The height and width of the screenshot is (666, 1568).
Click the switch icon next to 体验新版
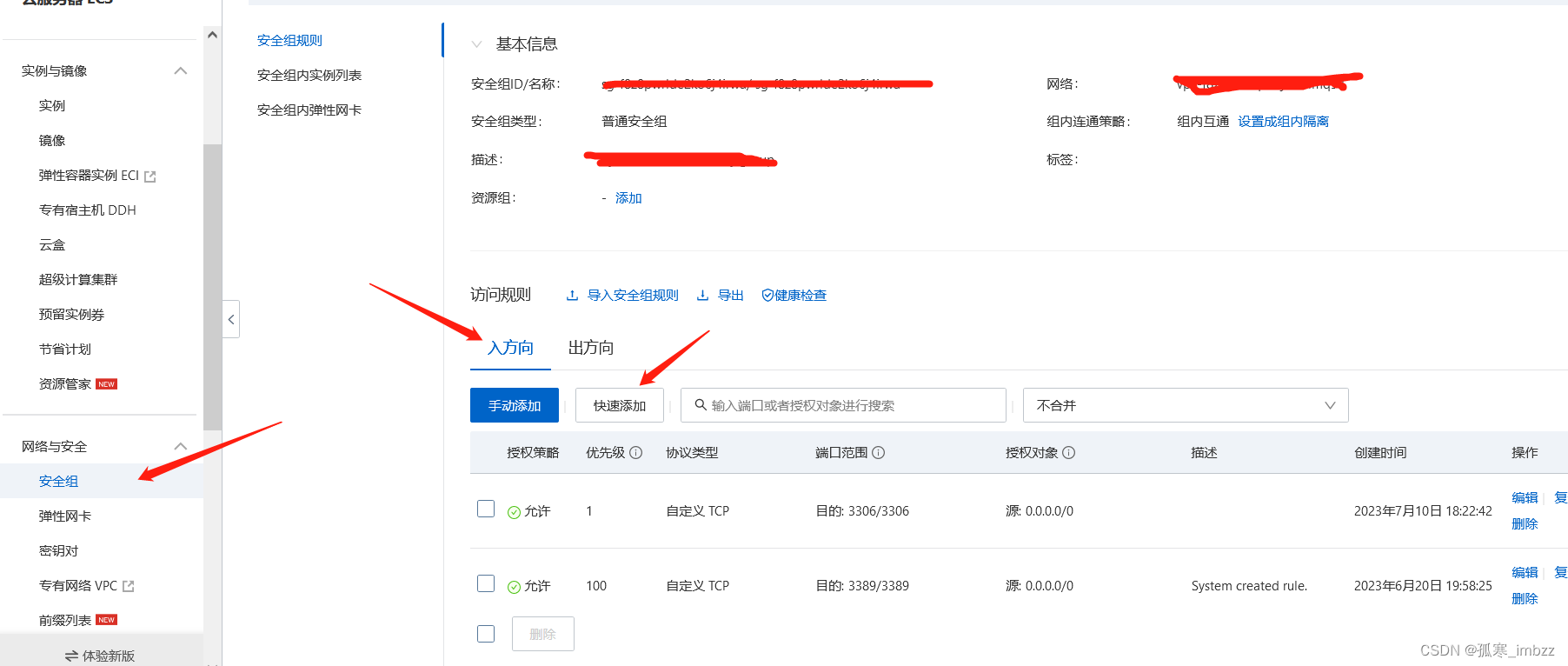click(71, 656)
